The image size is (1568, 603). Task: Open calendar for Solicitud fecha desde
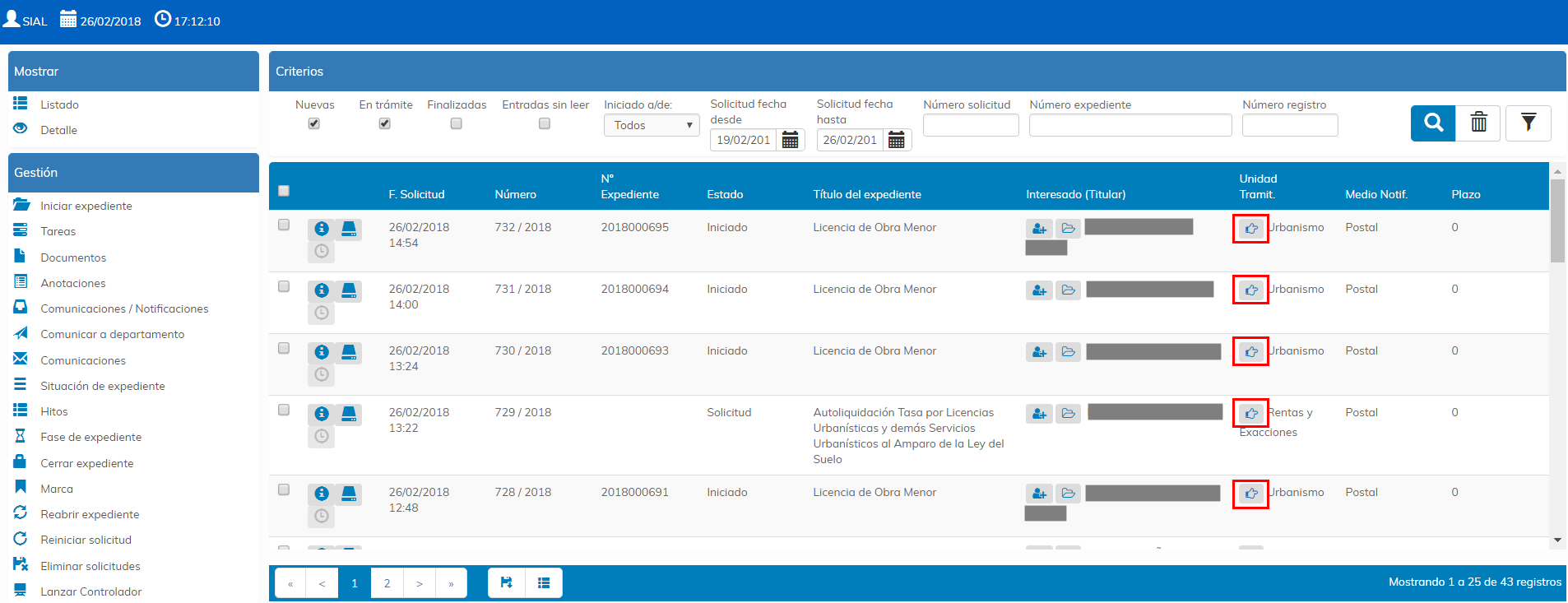pos(790,140)
